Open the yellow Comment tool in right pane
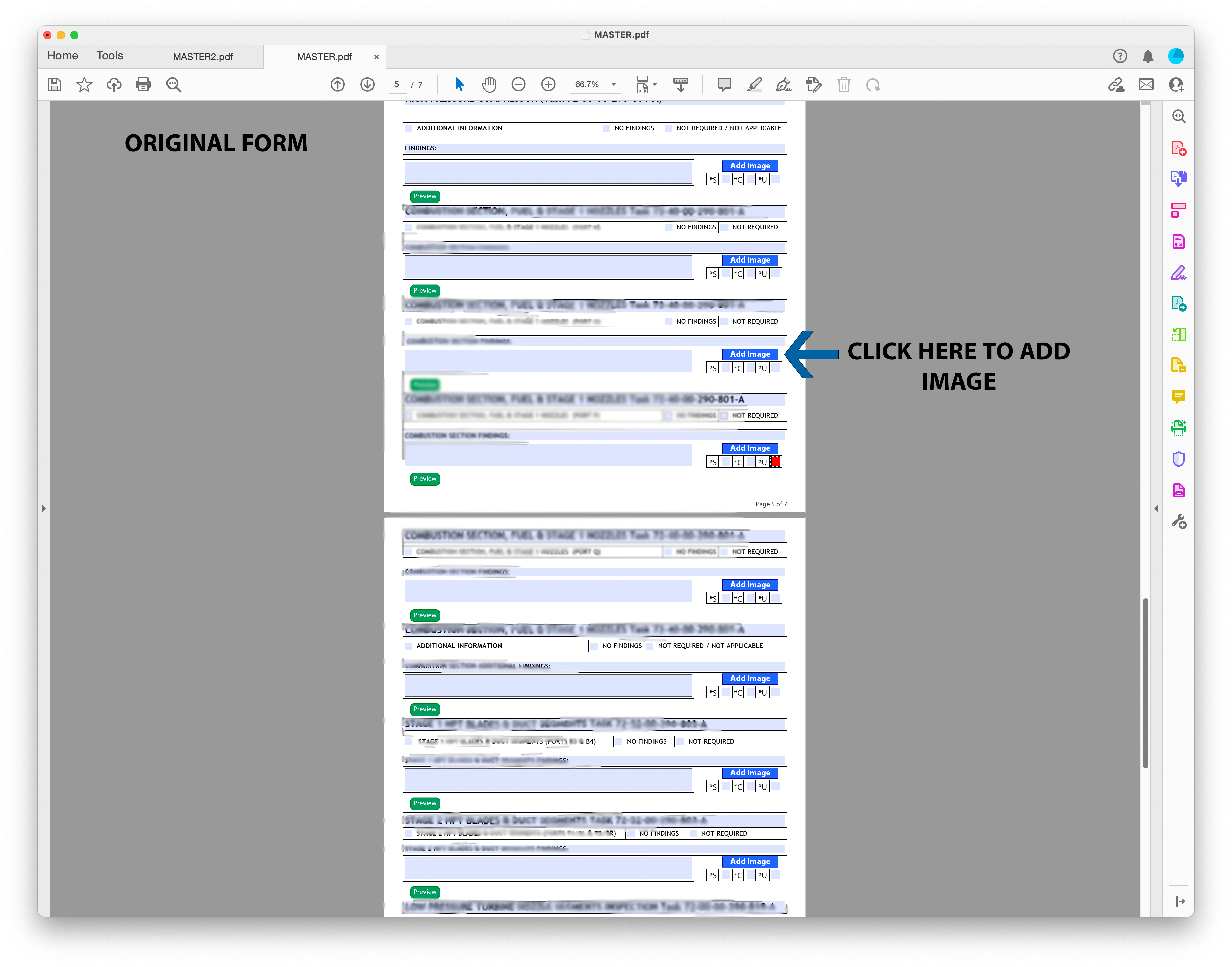The height and width of the screenshot is (967, 1232). click(x=1179, y=397)
